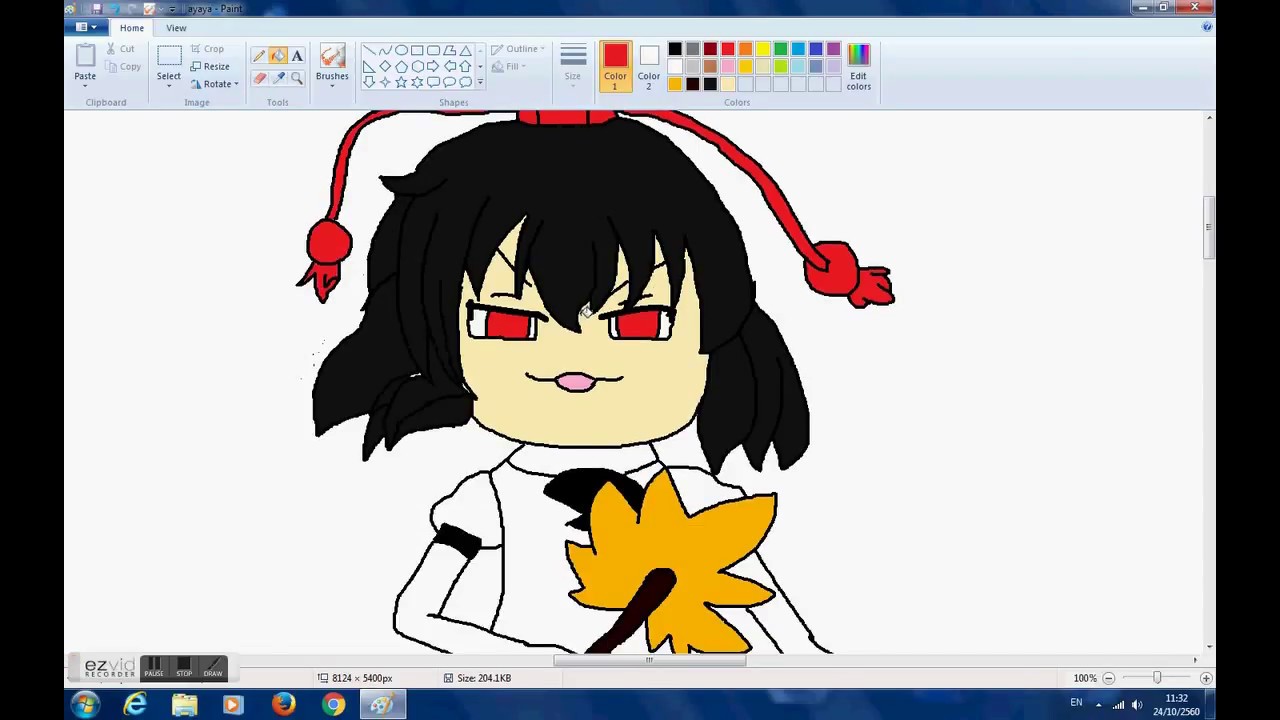This screenshot has height=720, width=1280.
Task: Choose the Right arrow shape
Action: tap(433, 67)
